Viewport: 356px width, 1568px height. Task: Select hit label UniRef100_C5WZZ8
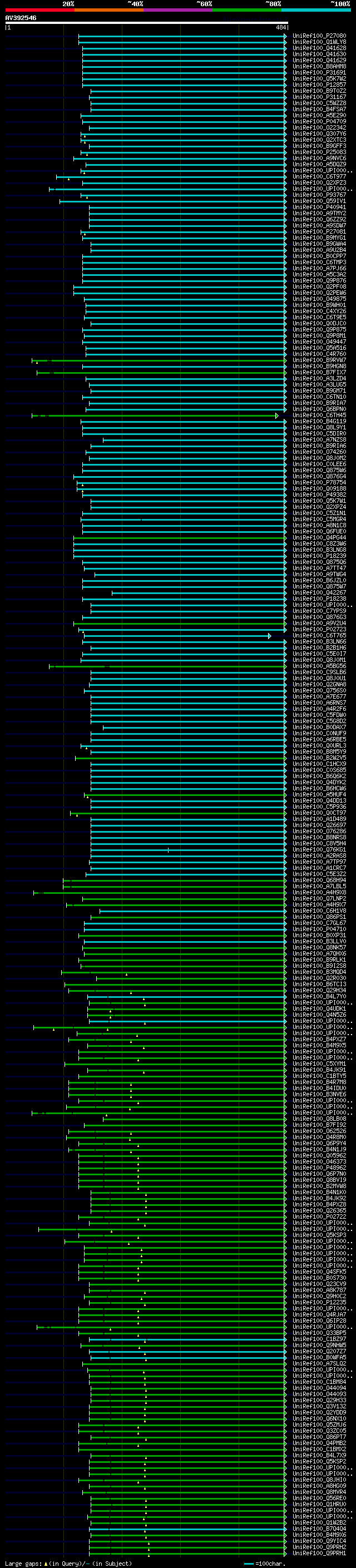(319, 103)
